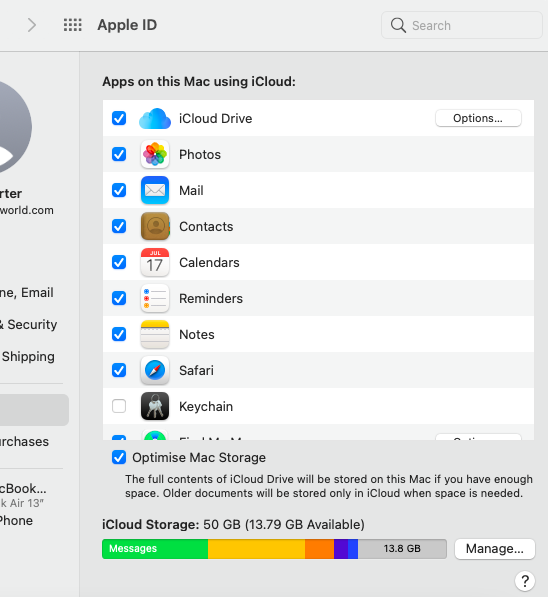Screen dimensions: 548x597
Task: Click the yellow storage bar segment
Action: pos(256,549)
